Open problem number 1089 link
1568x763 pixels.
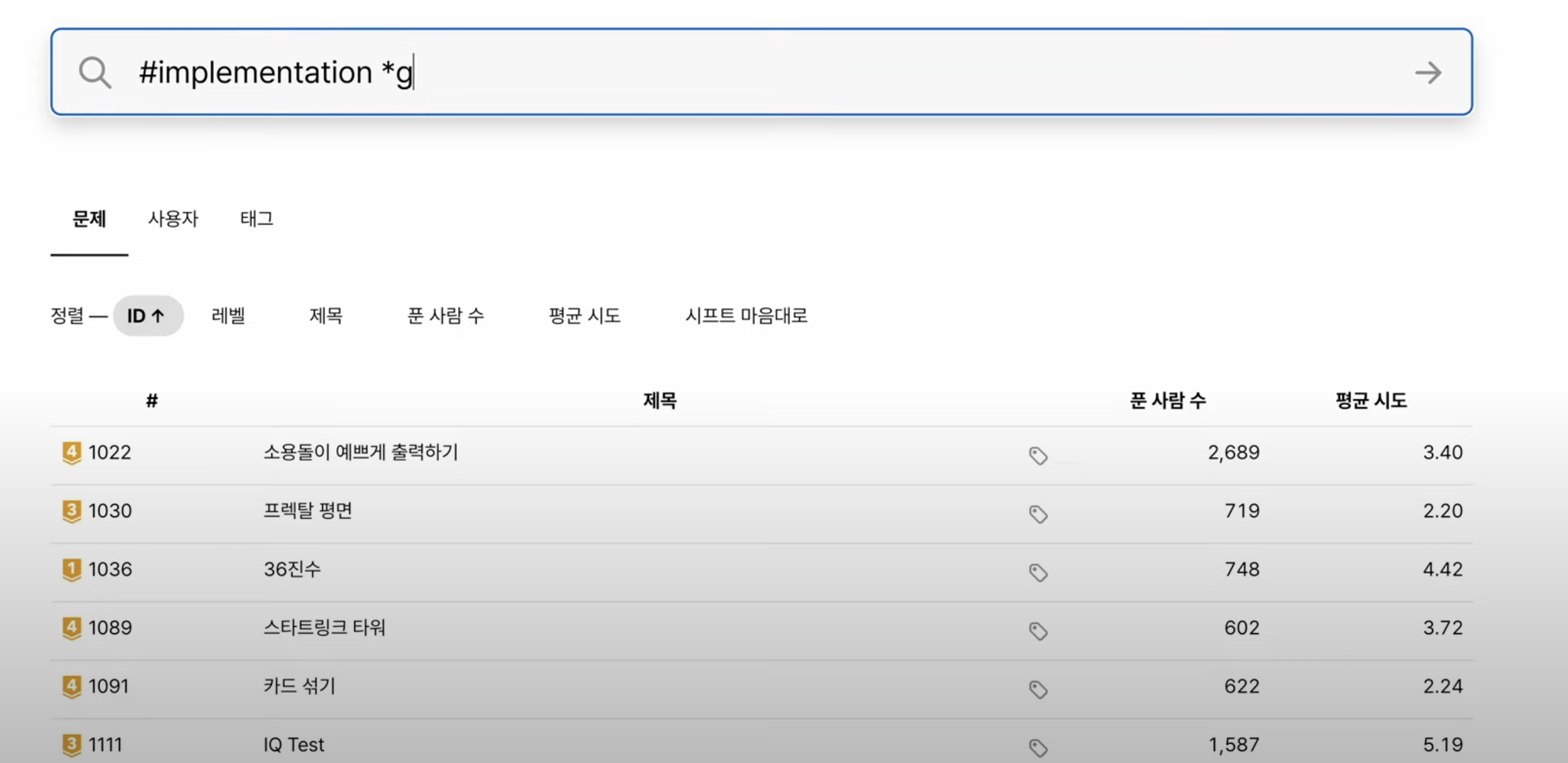[x=110, y=628]
